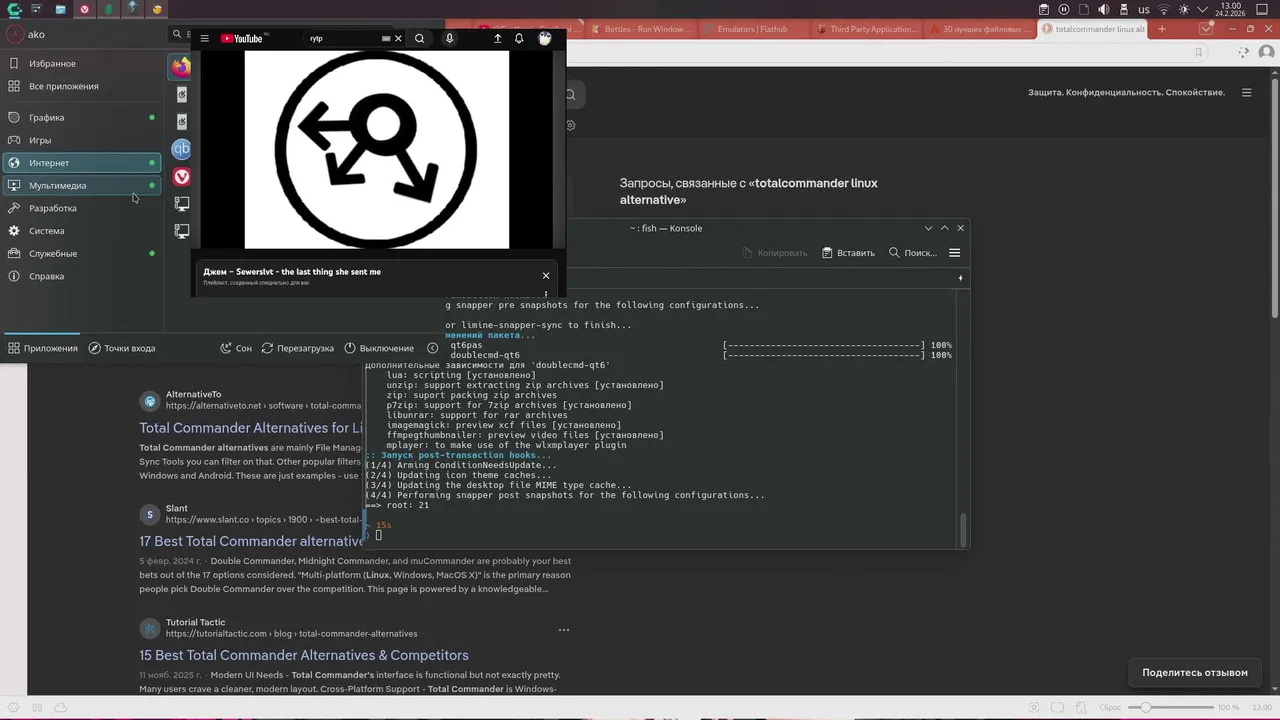Start YouTube voice search microphone
Screen dimensions: 1280x720
[x=449, y=39]
